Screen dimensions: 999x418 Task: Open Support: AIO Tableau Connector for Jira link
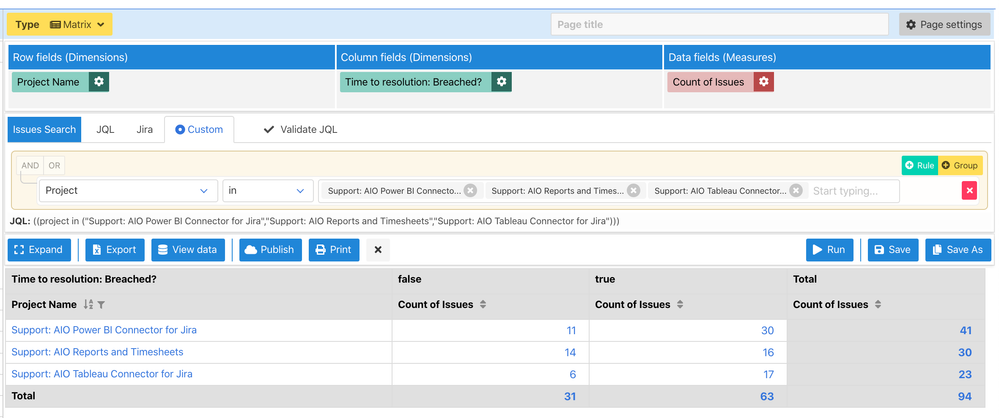tap(102, 373)
